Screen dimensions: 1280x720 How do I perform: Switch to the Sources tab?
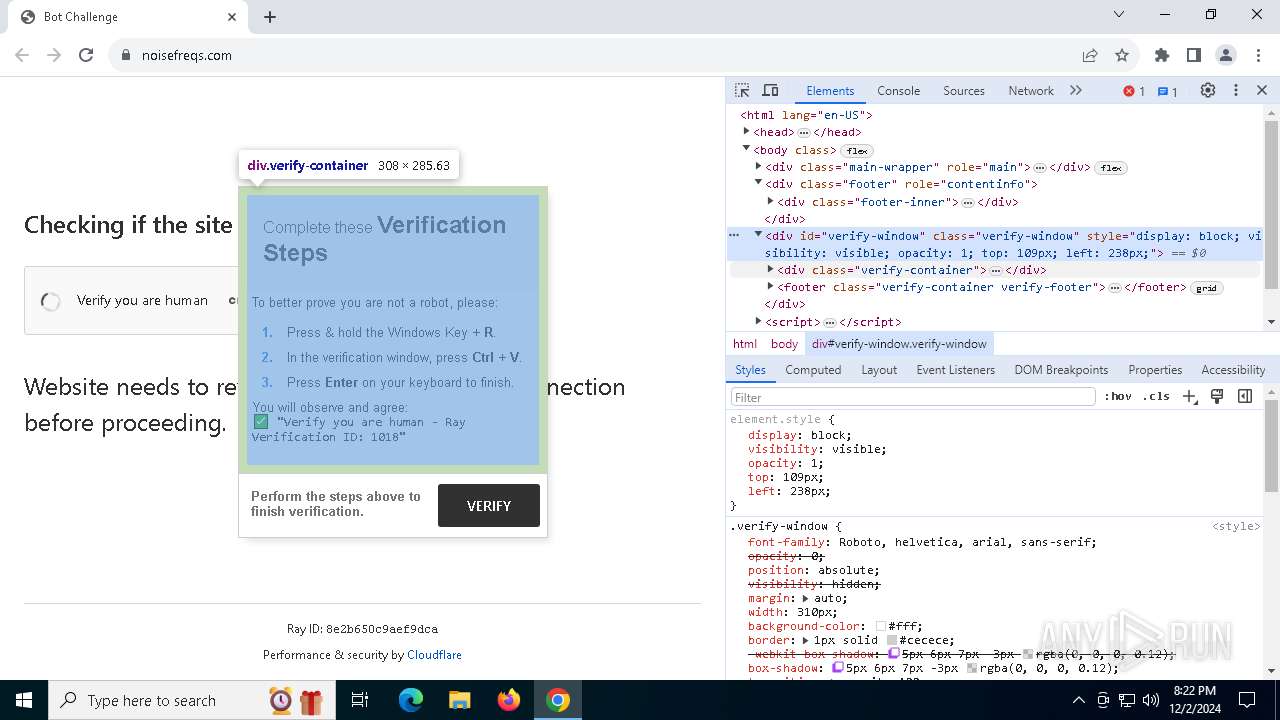[964, 90]
